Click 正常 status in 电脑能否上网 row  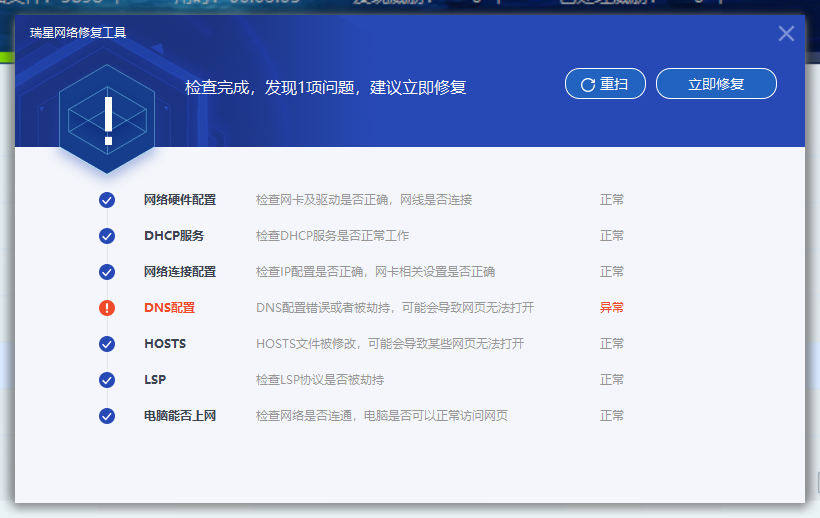click(x=612, y=416)
